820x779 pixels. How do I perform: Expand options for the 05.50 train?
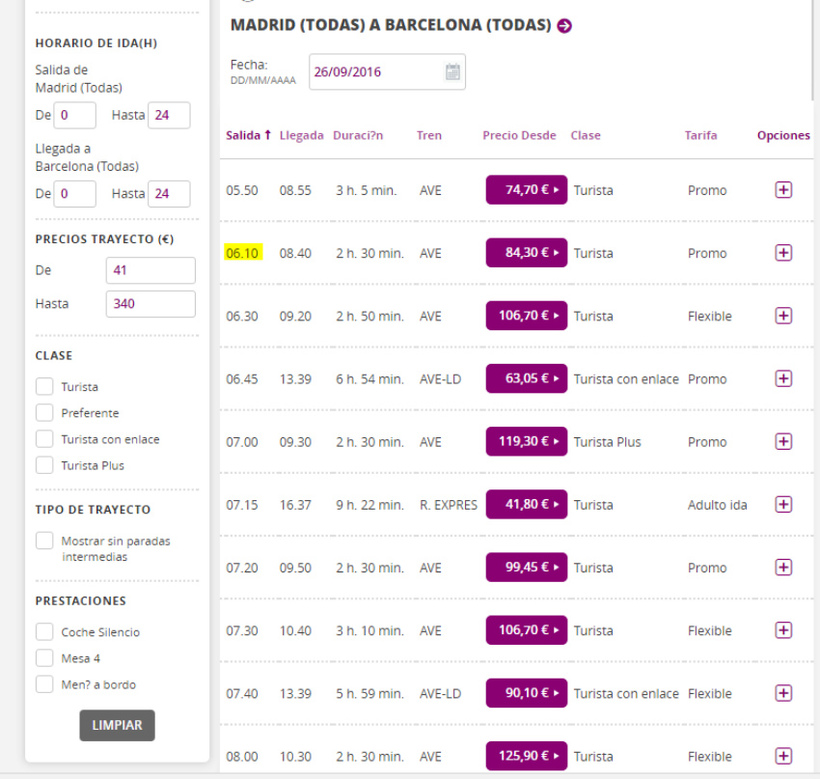(x=783, y=190)
